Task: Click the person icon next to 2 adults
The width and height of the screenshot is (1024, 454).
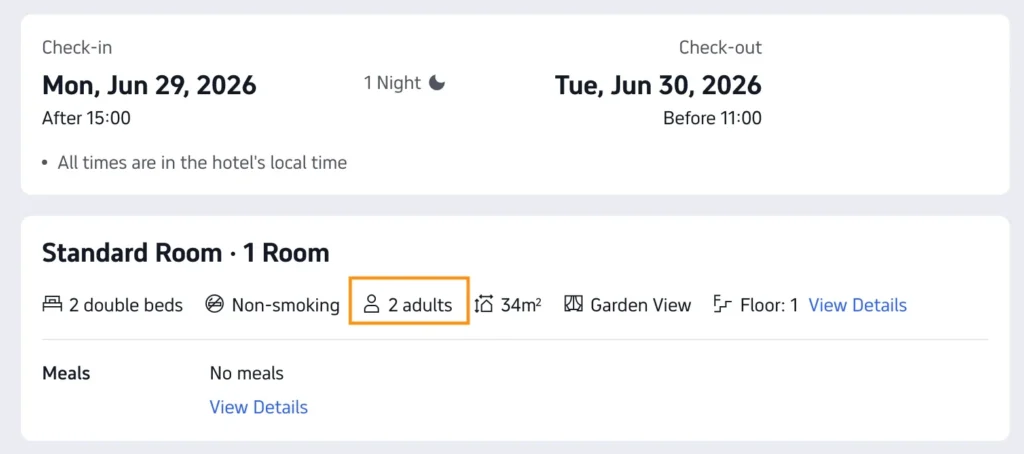Action: click(372, 304)
